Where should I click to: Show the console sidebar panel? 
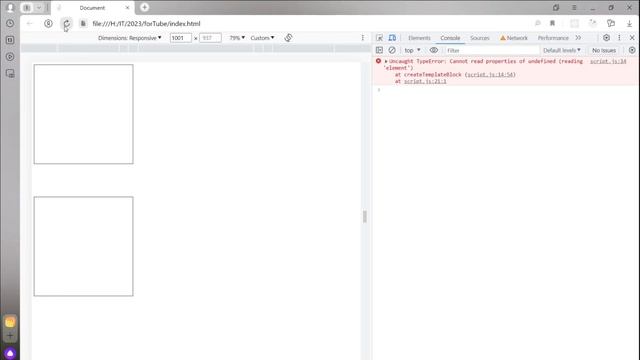(379, 50)
